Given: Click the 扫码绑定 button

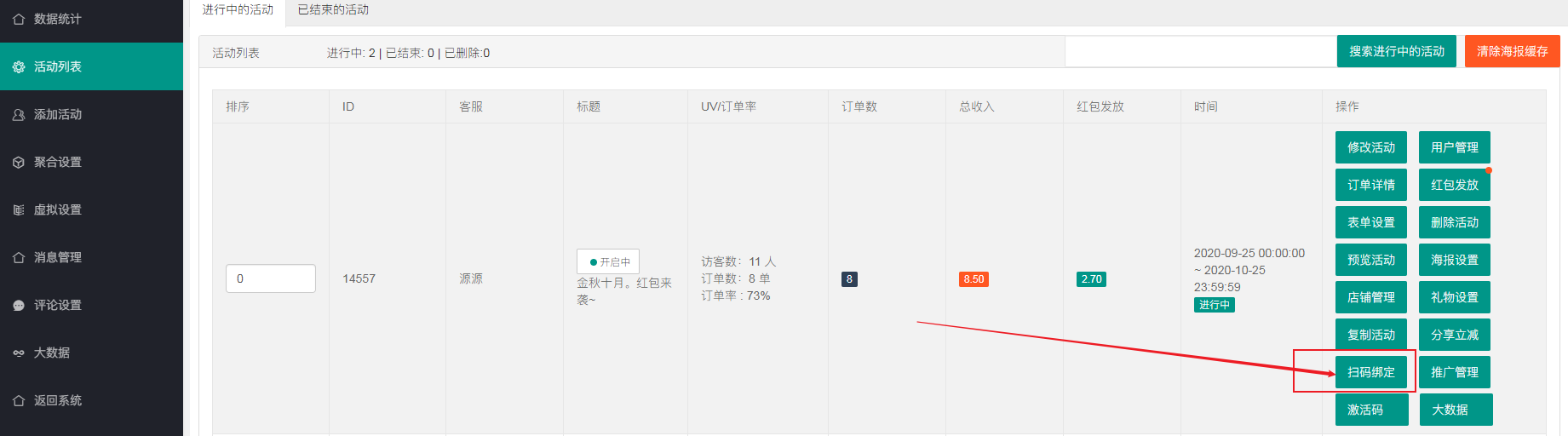Looking at the screenshot, I should pos(1371,372).
